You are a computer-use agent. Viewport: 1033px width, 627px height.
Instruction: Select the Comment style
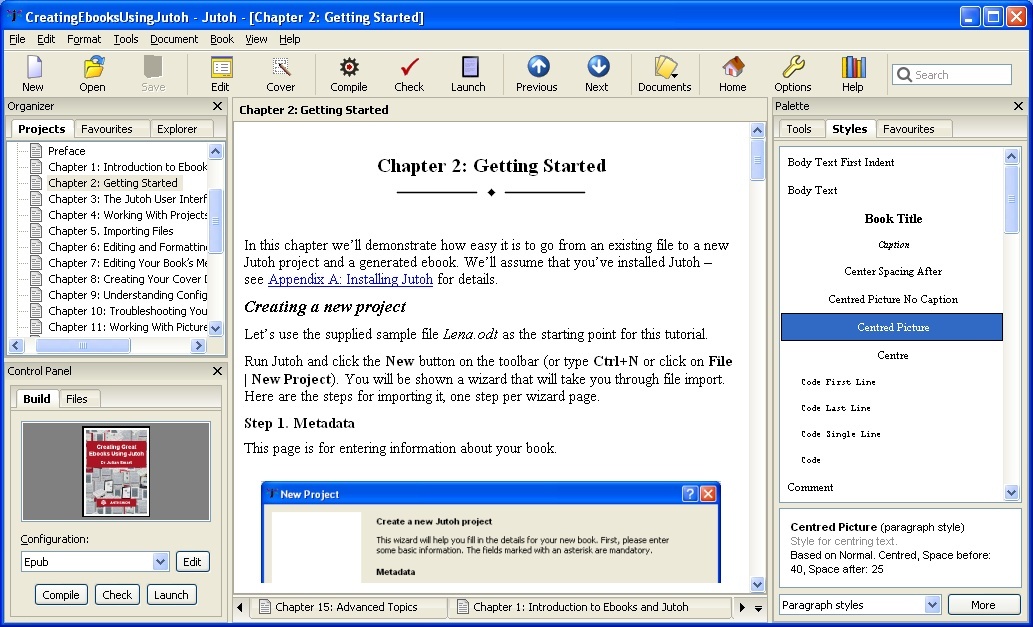[x=893, y=487]
